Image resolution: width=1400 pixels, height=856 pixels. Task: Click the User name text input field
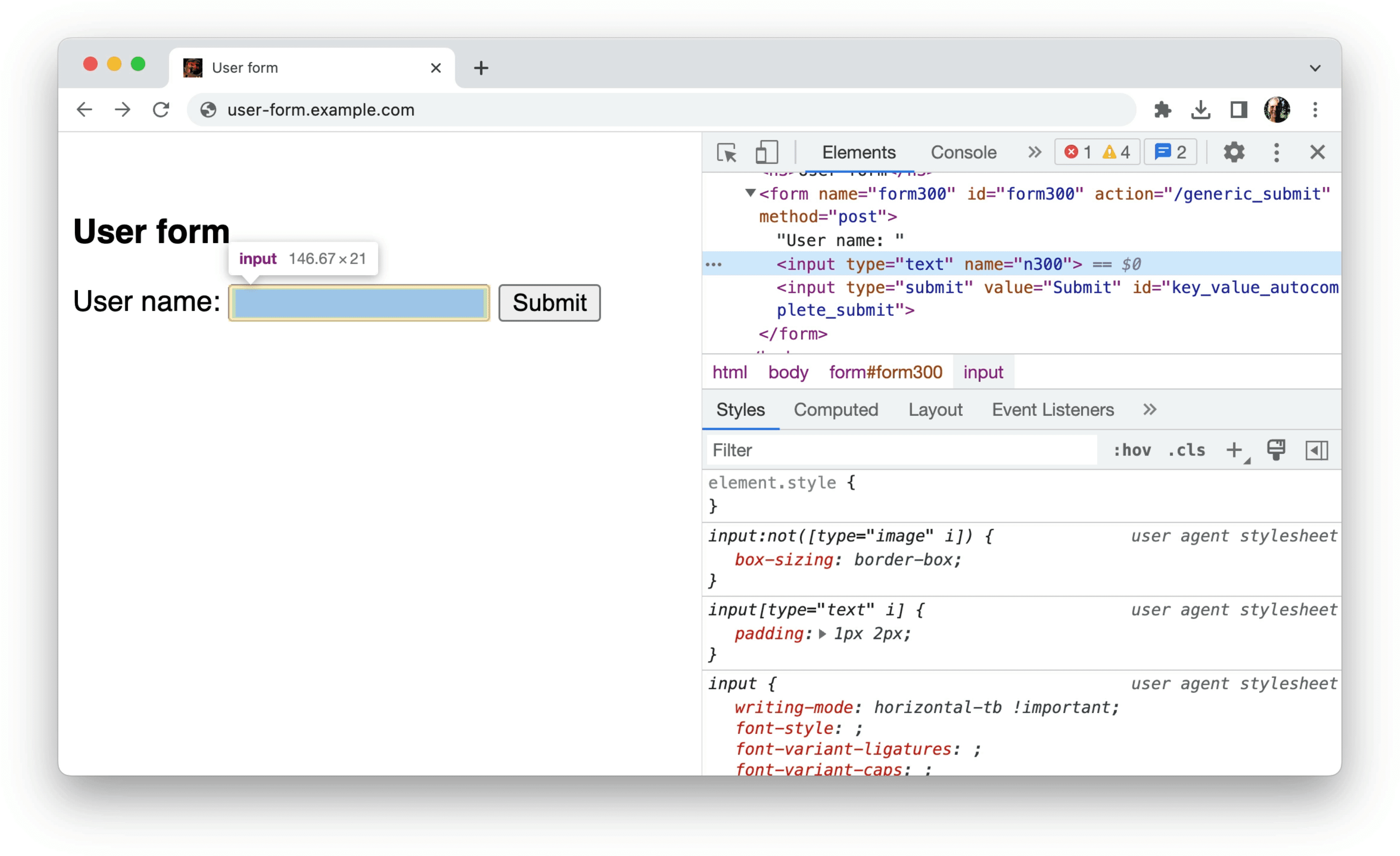pos(357,302)
